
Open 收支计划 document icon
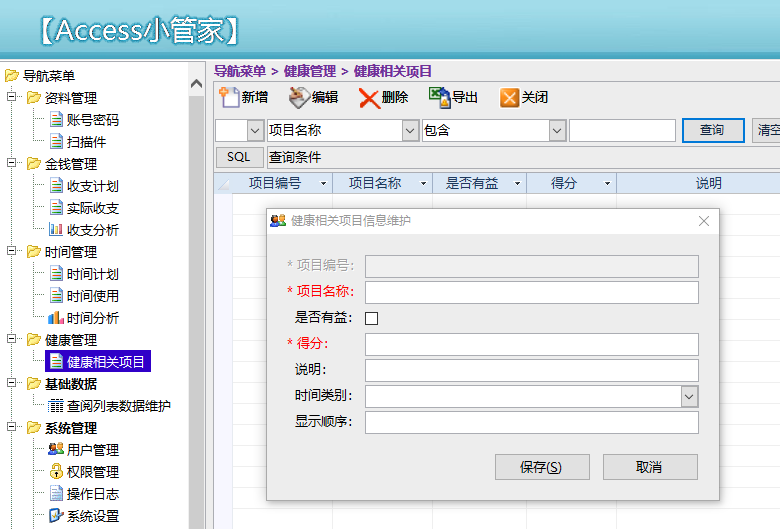click(56, 186)
